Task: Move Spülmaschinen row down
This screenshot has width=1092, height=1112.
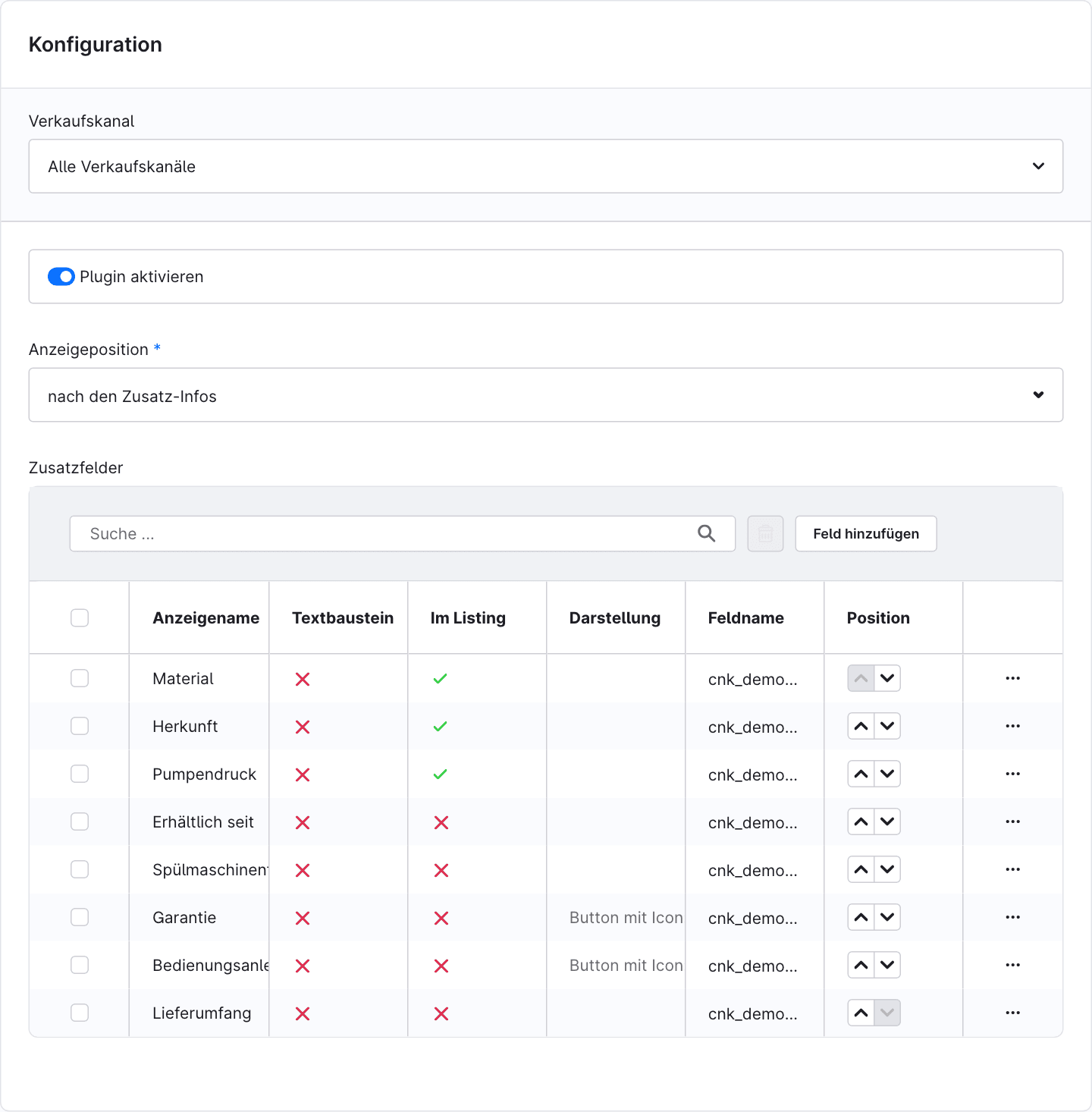Action: [887, 869]
